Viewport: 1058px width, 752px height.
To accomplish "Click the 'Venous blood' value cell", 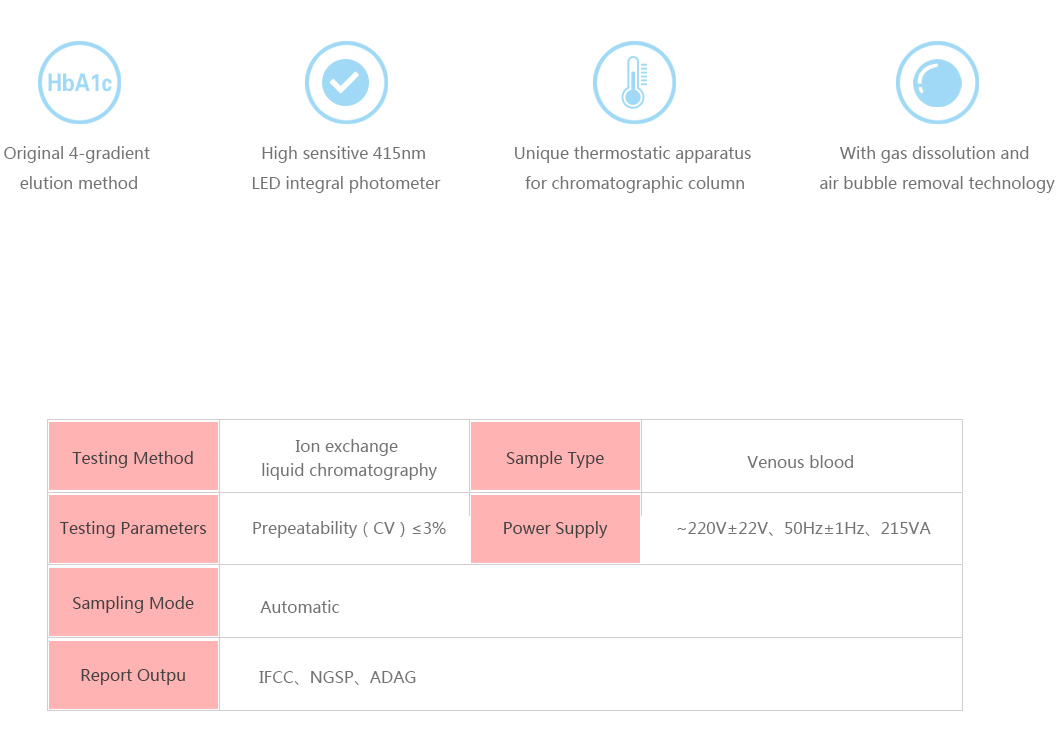I will pyautogui.click(x=800, y=462).
